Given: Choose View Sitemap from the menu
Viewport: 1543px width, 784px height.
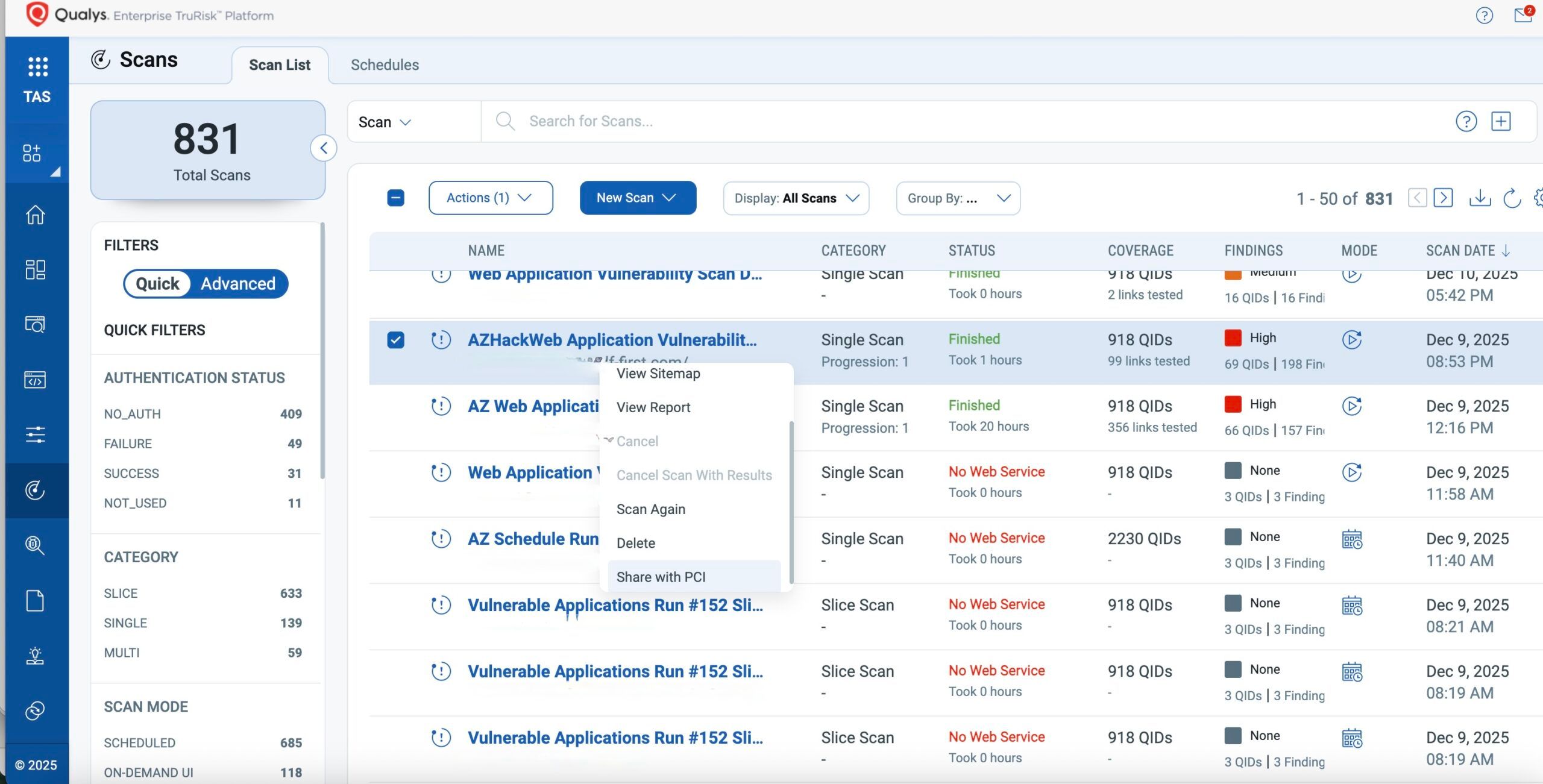Looking at the screenshot, I should (658, 374).
